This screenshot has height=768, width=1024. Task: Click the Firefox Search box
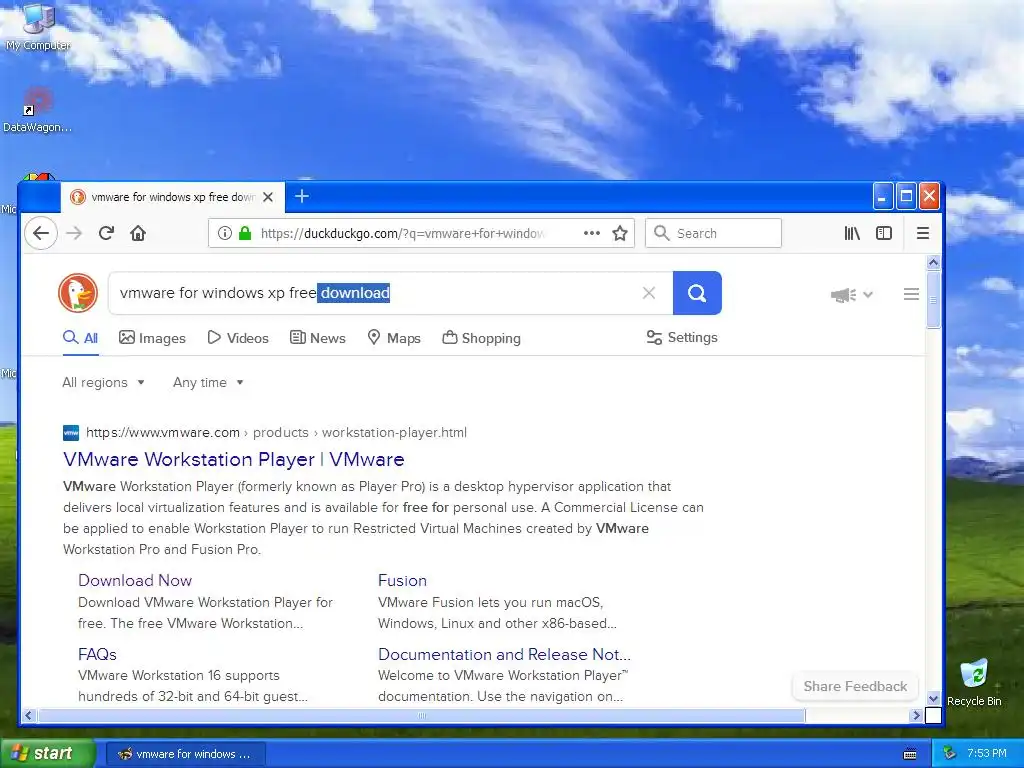(713, 233)
